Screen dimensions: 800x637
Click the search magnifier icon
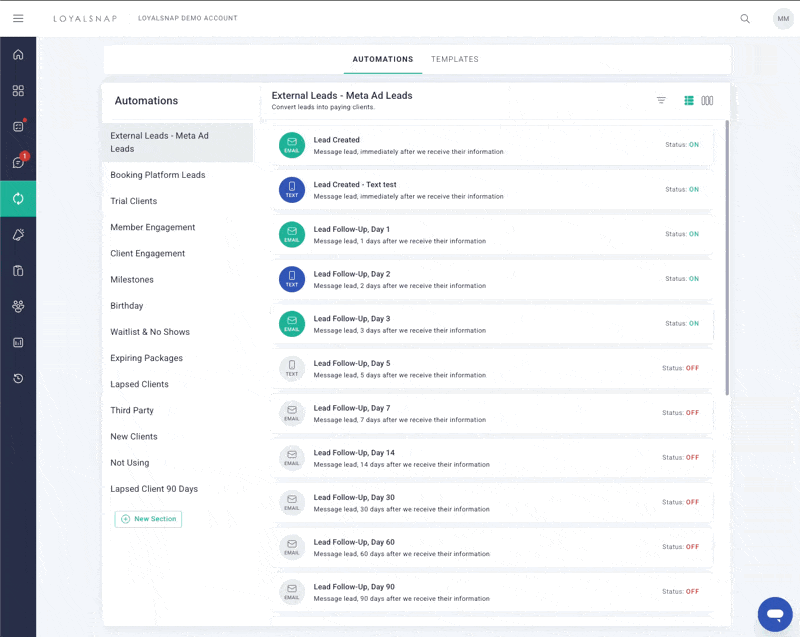tap(745, 19)
